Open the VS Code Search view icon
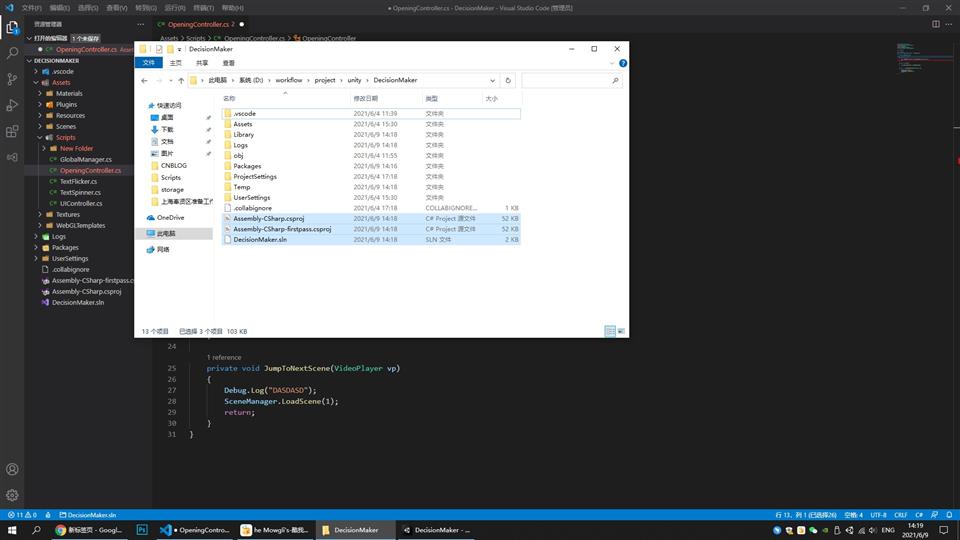The width and height of the screenshot is (960, 540). [12, 53]
